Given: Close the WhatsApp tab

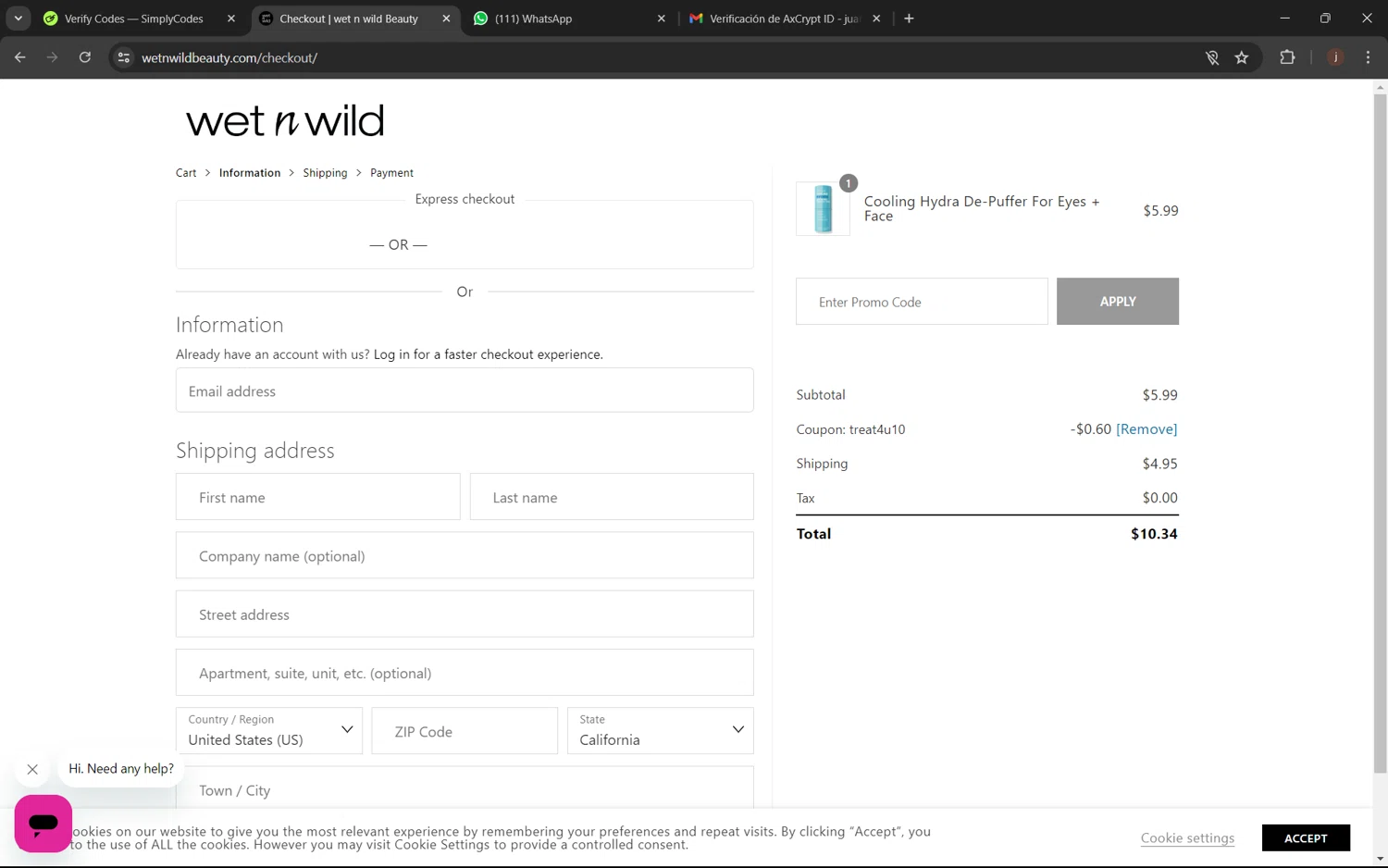Looking at the screenshot, I should point(661,19).
